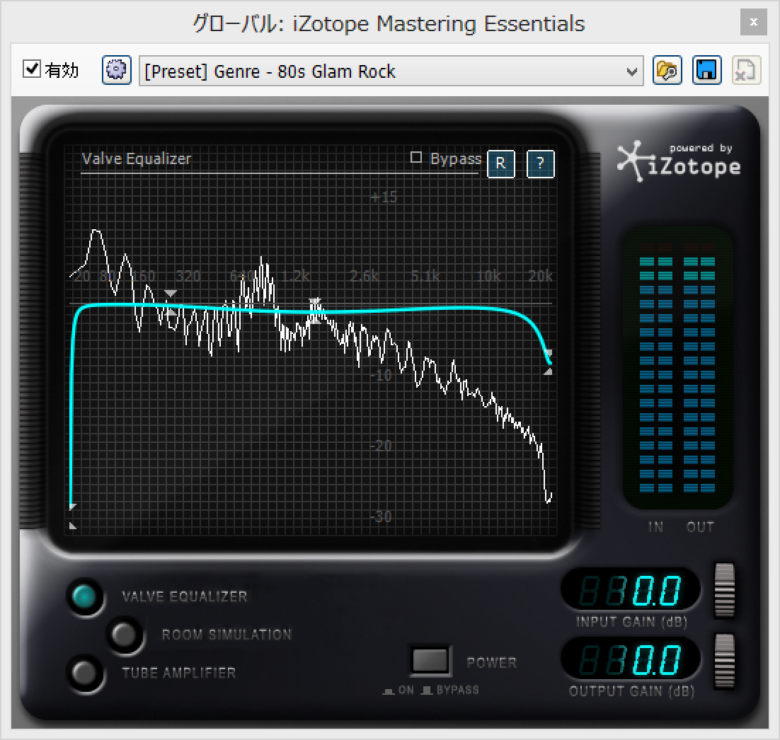
Task: Click the Output Gain thumbwheel
Action: [x=724, y=661]
